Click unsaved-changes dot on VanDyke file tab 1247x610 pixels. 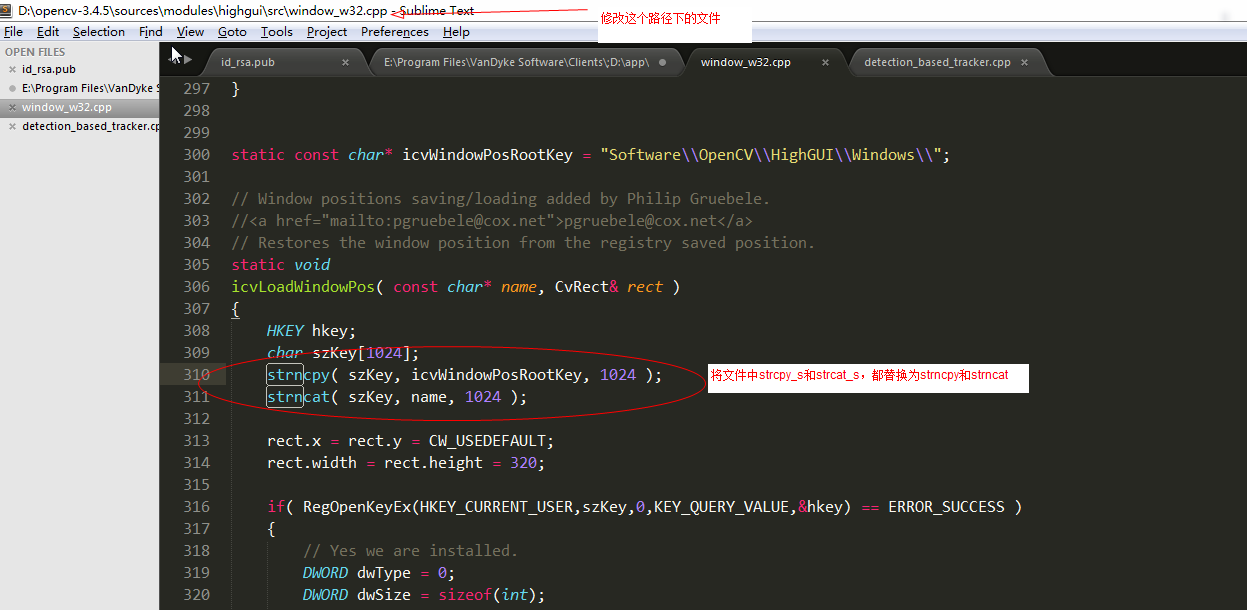661,61
